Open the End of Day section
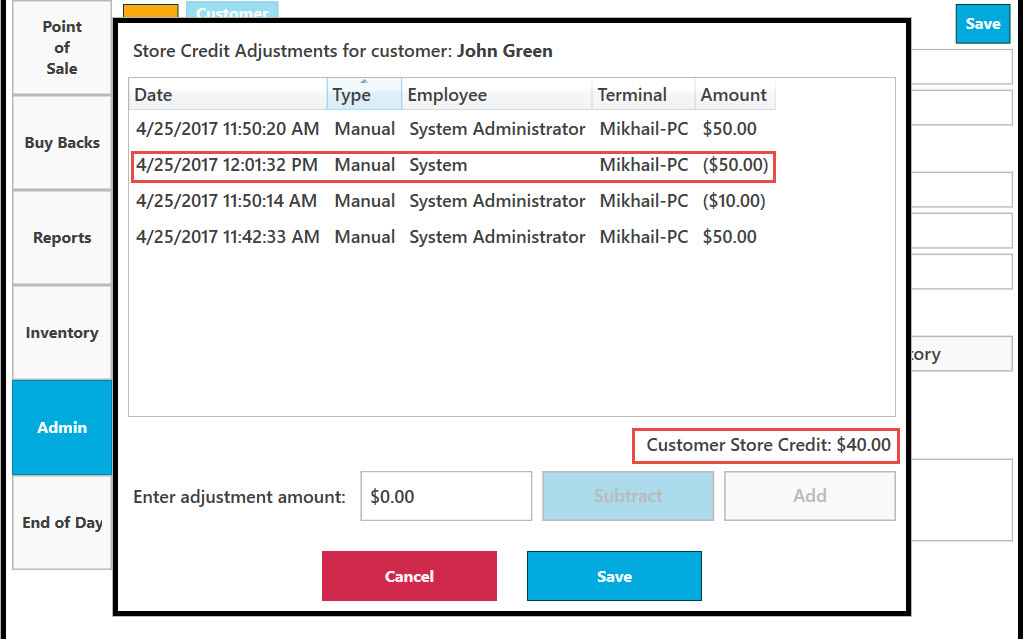Image resolution: width=1023 pixels, height=639 pixels. pyautogui.click(x=62, y=523)
